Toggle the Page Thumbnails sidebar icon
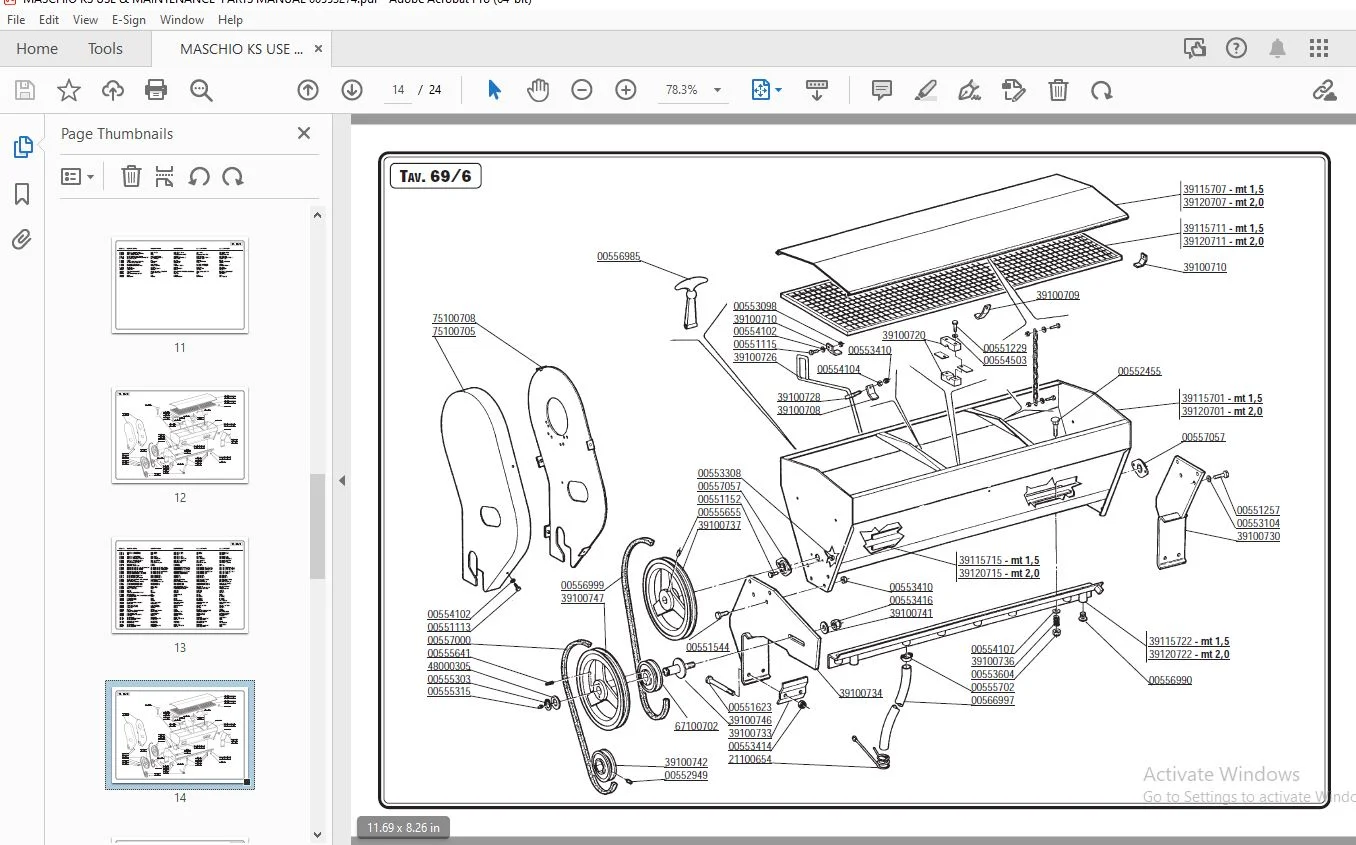Image resolution: width=1356 pixels, height=845 pixels. [22, 147]
